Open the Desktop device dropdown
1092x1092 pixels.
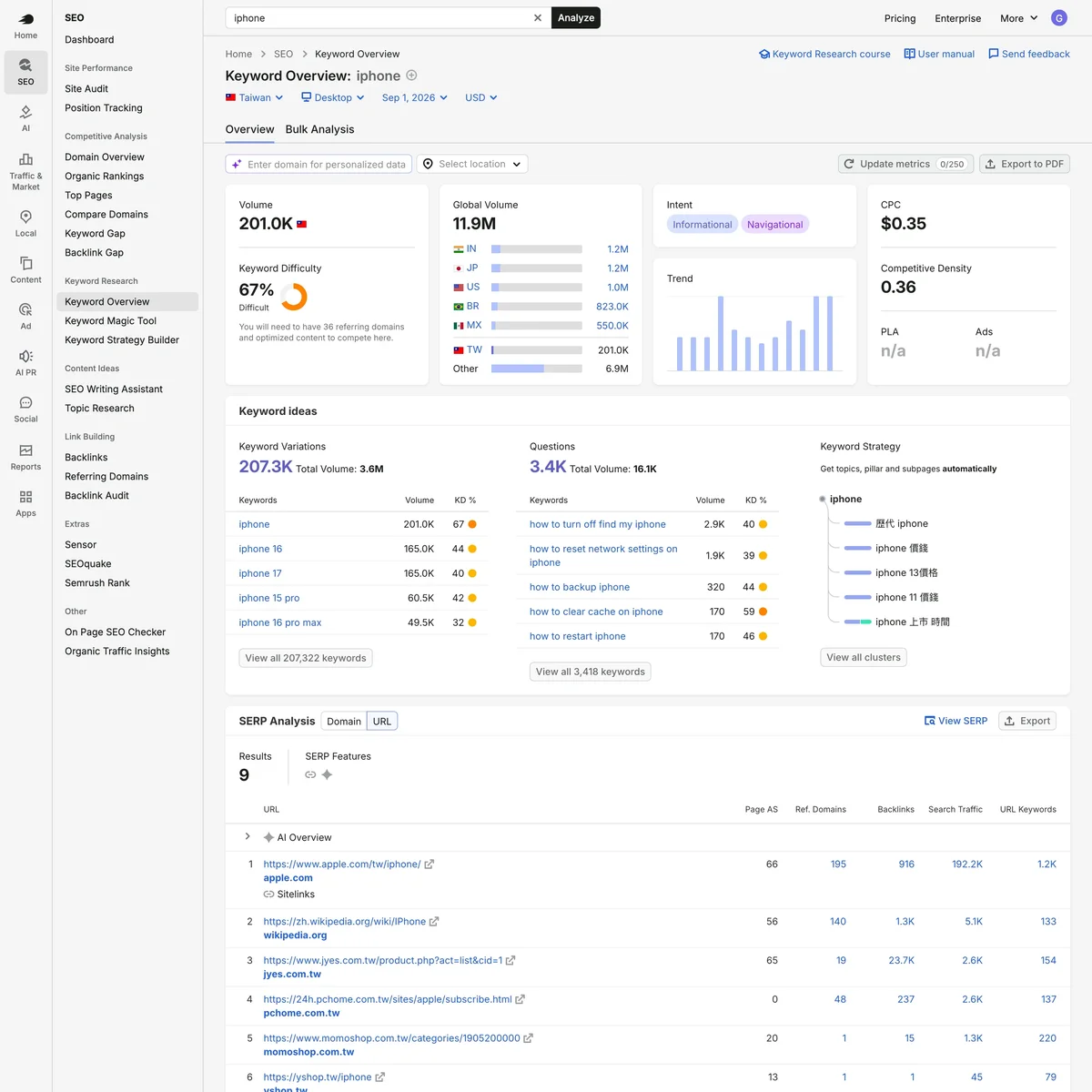tap(333, 97)
